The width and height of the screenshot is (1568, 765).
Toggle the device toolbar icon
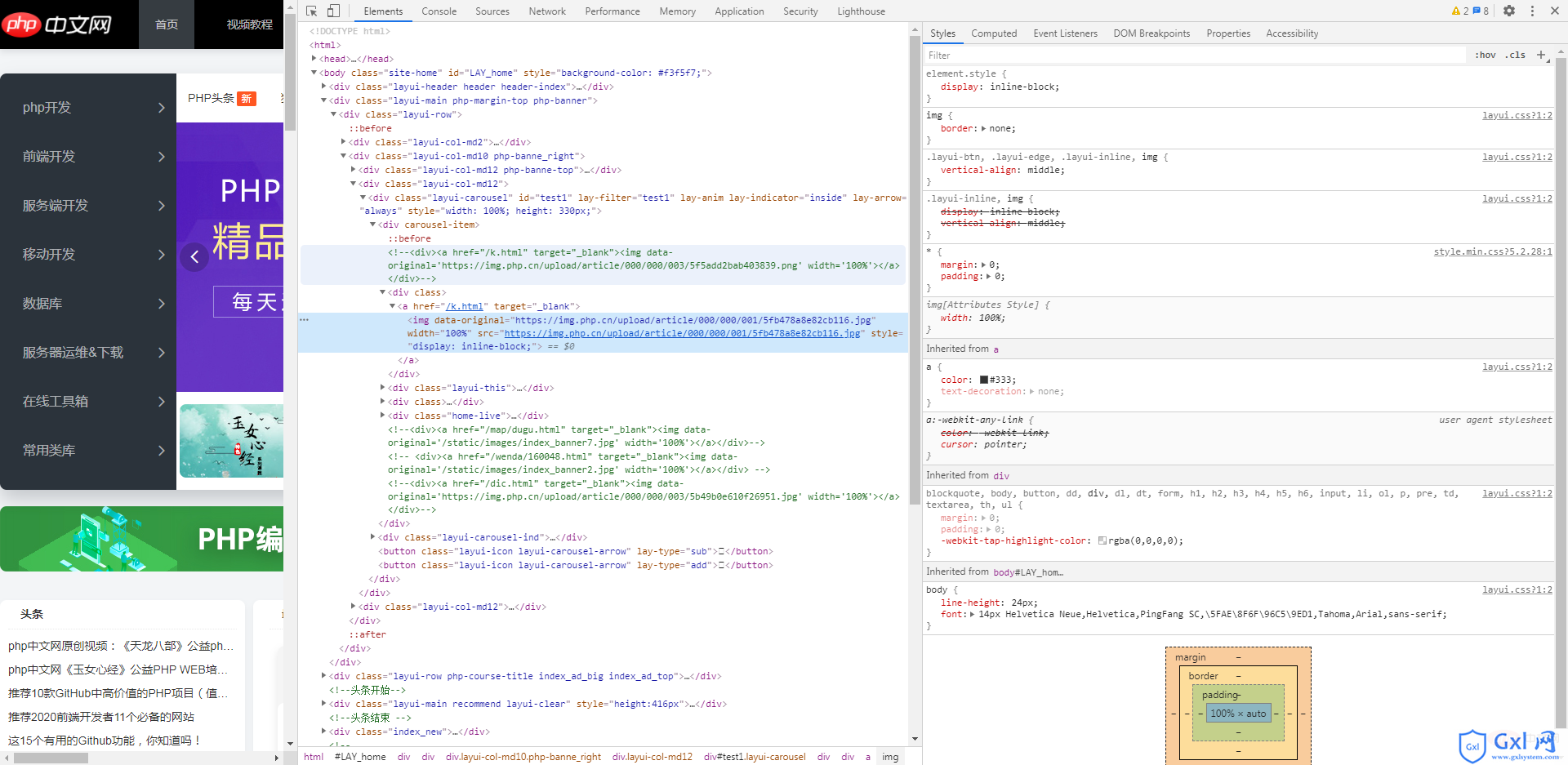point(333,11)
